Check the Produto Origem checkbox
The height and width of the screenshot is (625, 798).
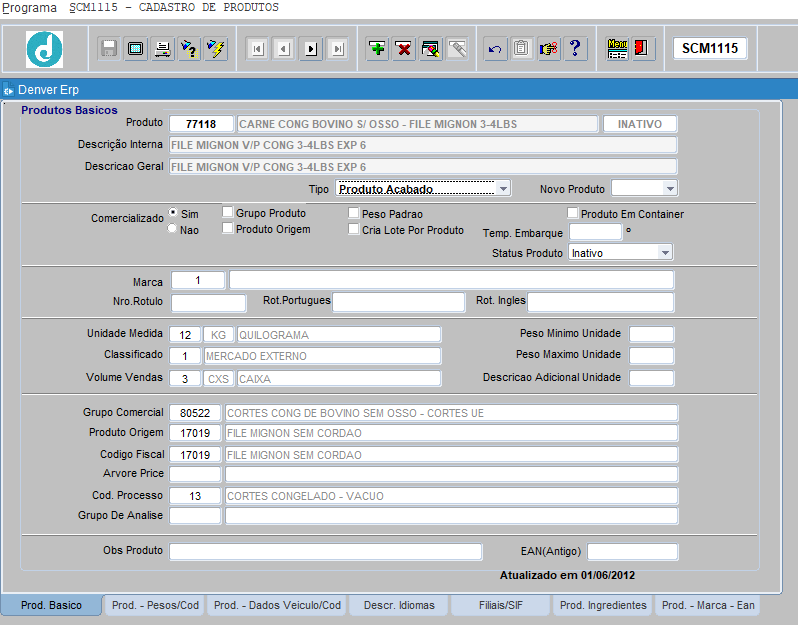point(227,229)
